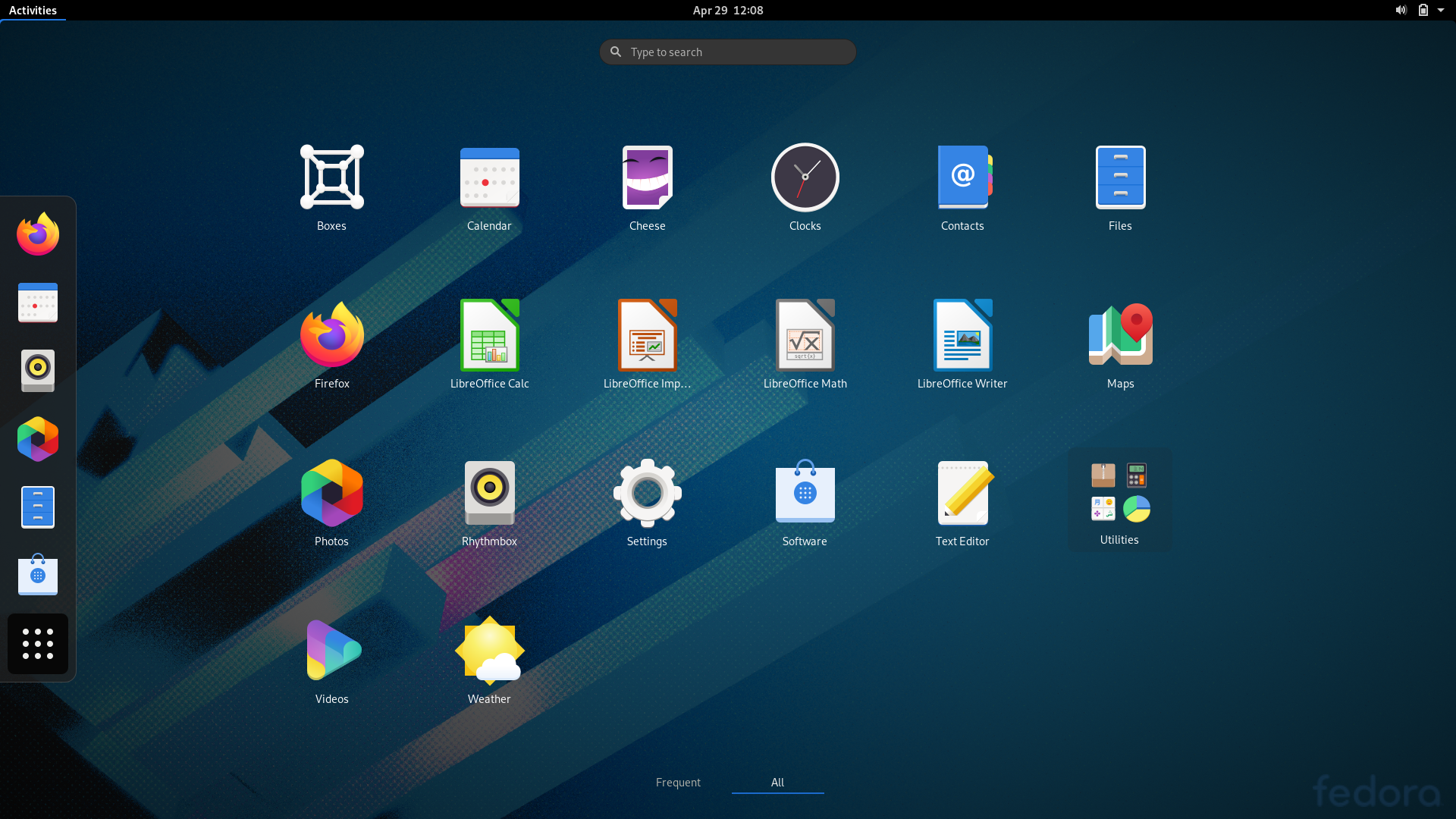Screen dimensions: 1456x819
Task: Open LibreOffice Math
Action: coord(805,346)
